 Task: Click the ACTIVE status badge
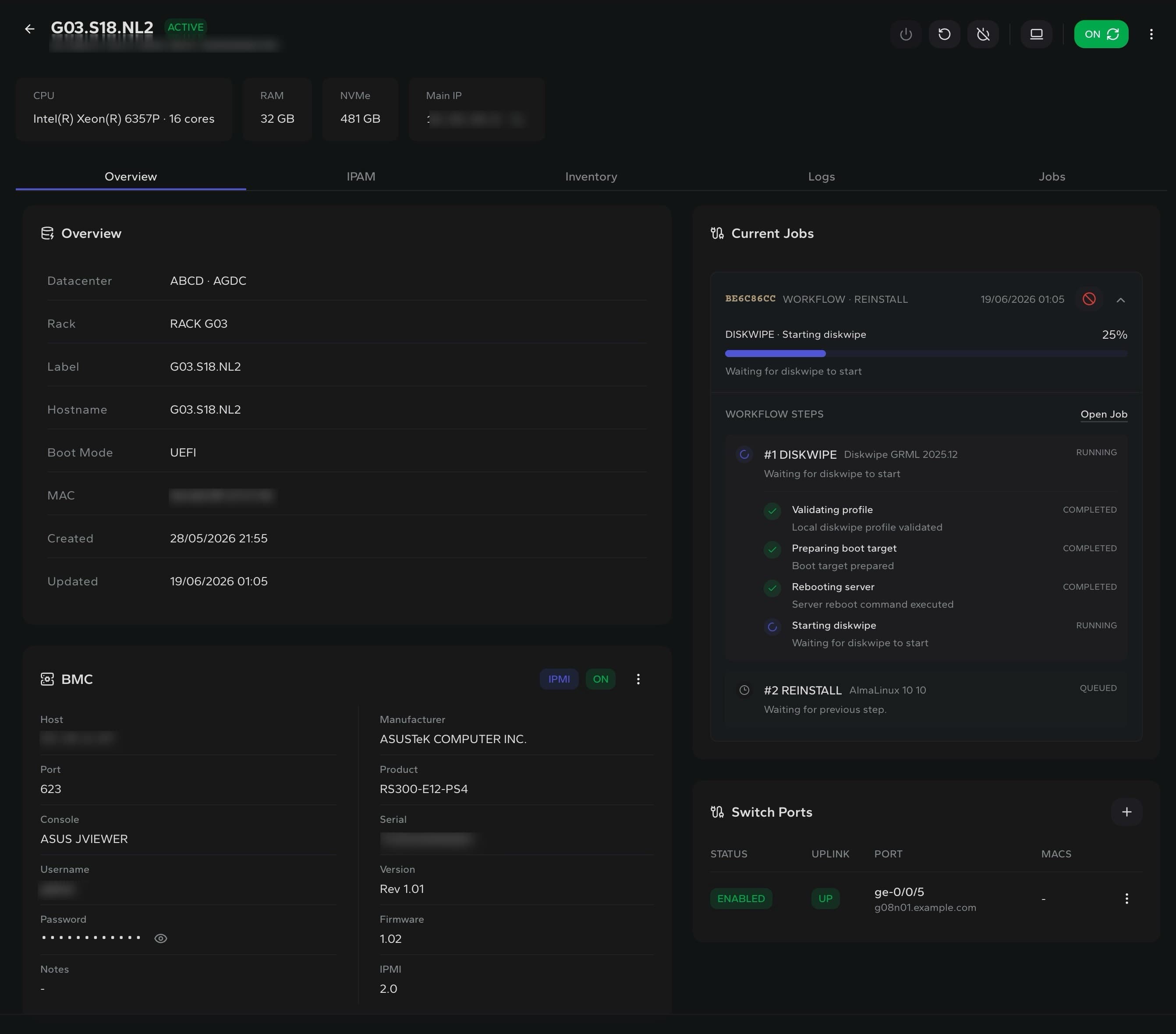[185, 27]
